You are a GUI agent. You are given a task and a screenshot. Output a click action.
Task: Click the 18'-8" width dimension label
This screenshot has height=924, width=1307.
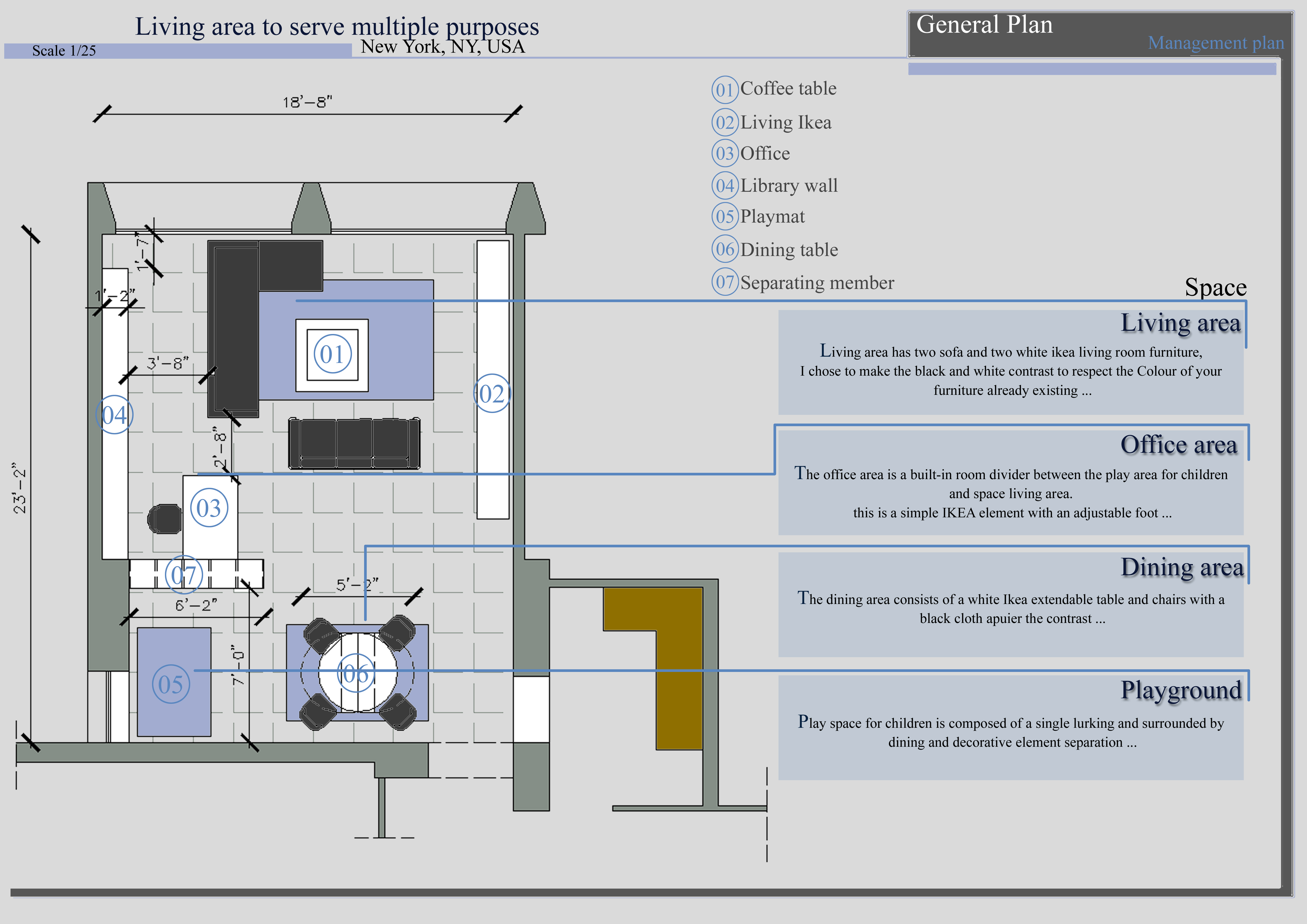(x=307, y=102)
